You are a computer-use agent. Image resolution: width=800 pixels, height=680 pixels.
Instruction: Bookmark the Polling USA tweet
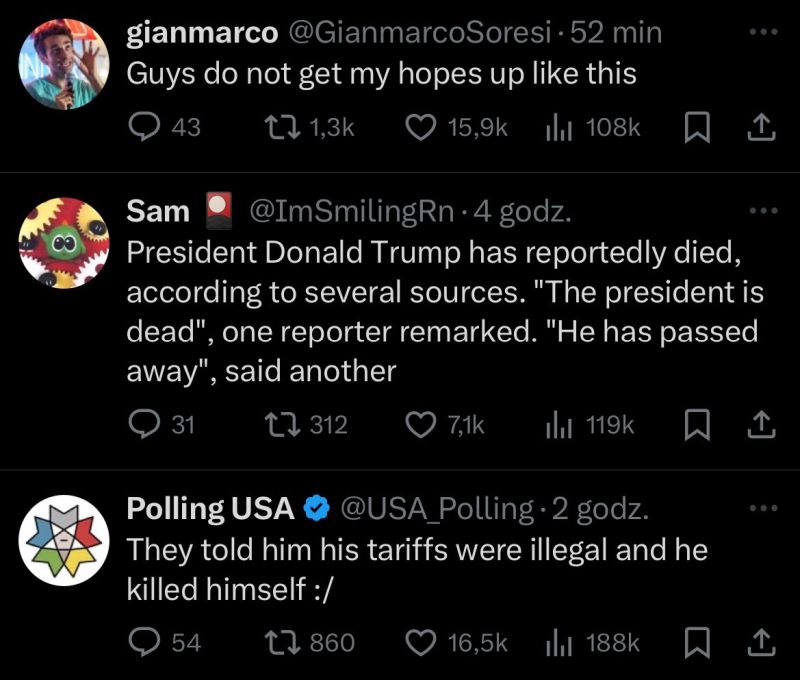pos(697,643)
